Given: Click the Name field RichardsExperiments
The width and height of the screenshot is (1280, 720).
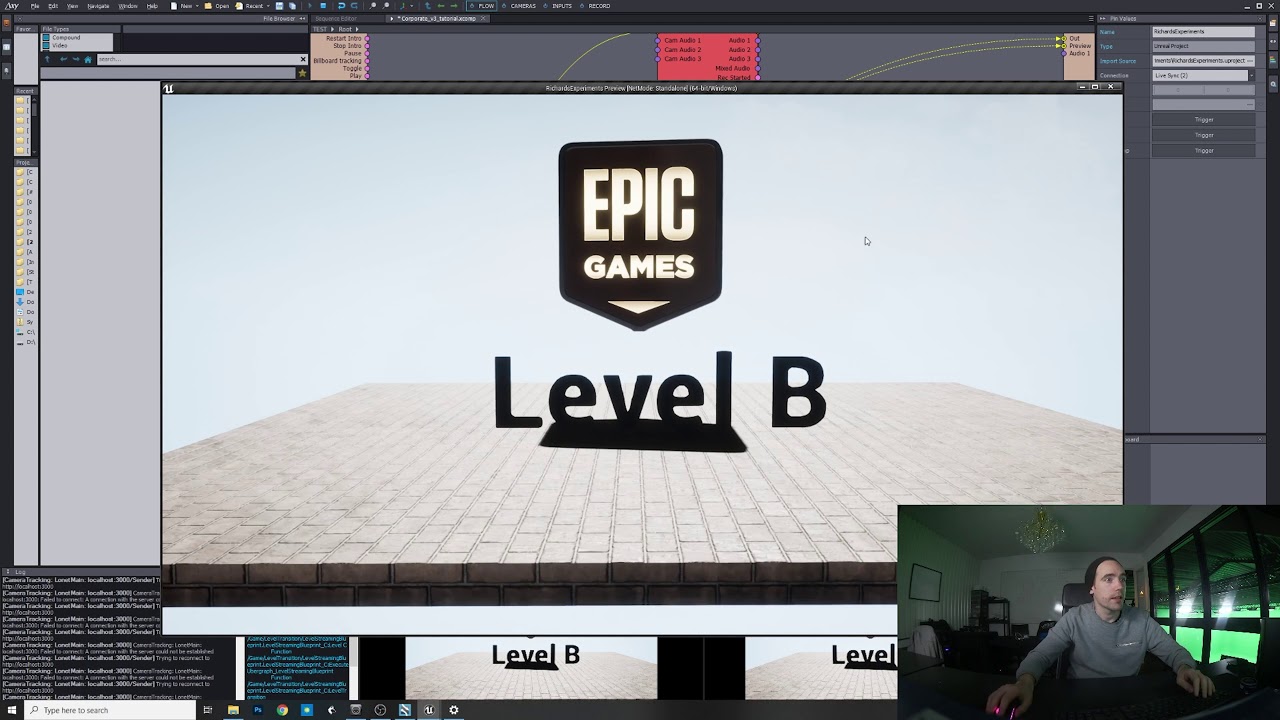Looking at the screenshot, I should coord(1204,31).
